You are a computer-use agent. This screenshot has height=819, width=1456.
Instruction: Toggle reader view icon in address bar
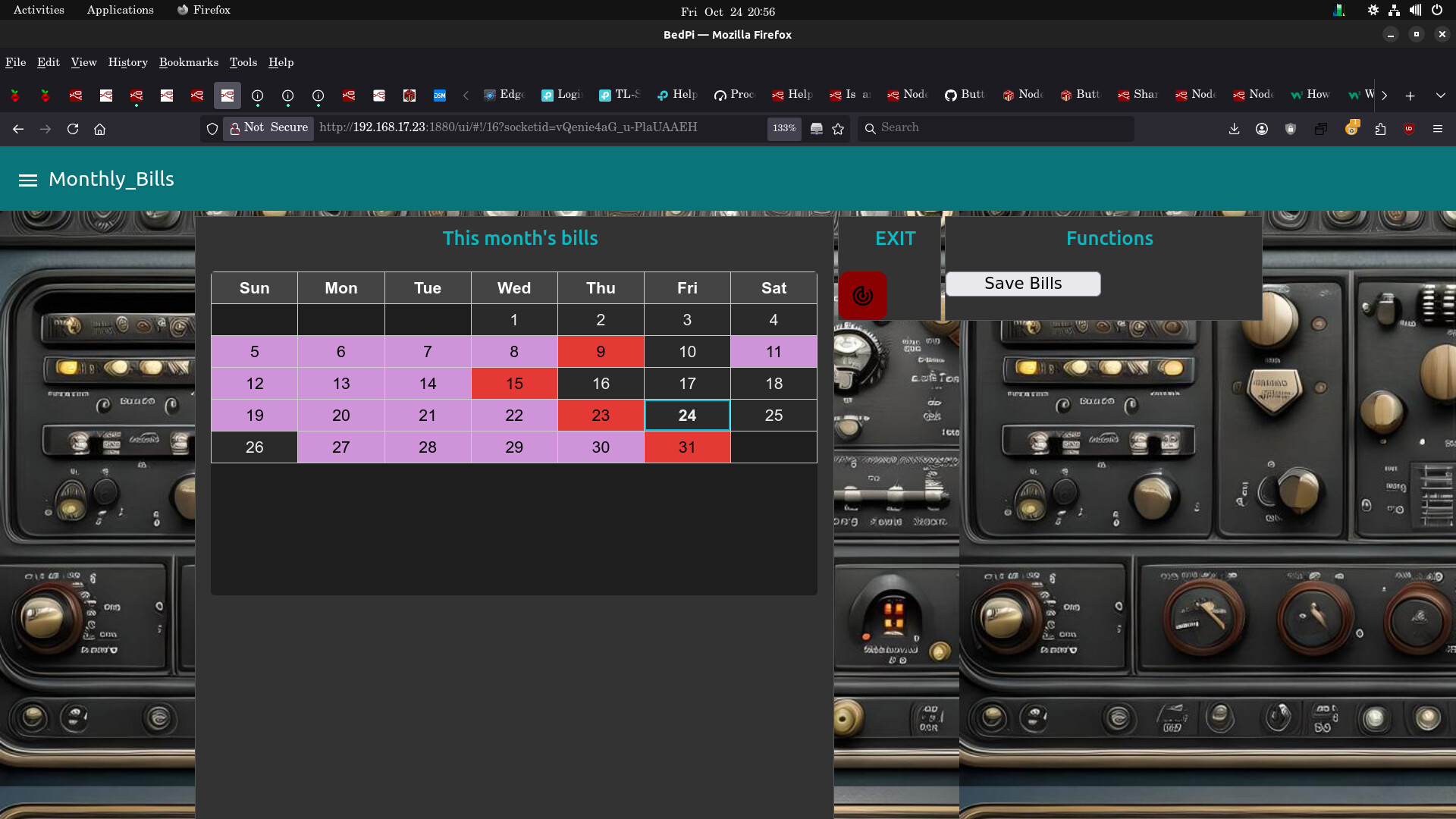[817, 129]
